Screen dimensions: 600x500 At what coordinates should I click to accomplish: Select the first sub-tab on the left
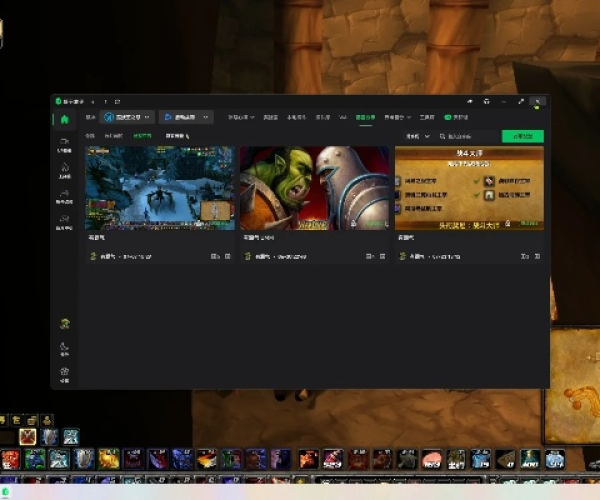coord(90,136)
